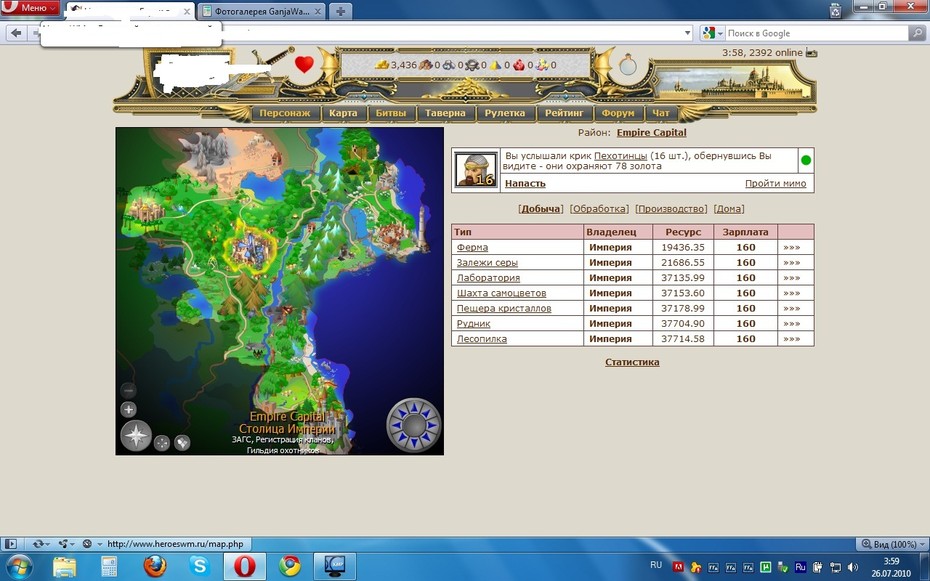Click Напасть to attack the infantry
The width and height of the screenshot is (930, 581).
tap(525, 183)
